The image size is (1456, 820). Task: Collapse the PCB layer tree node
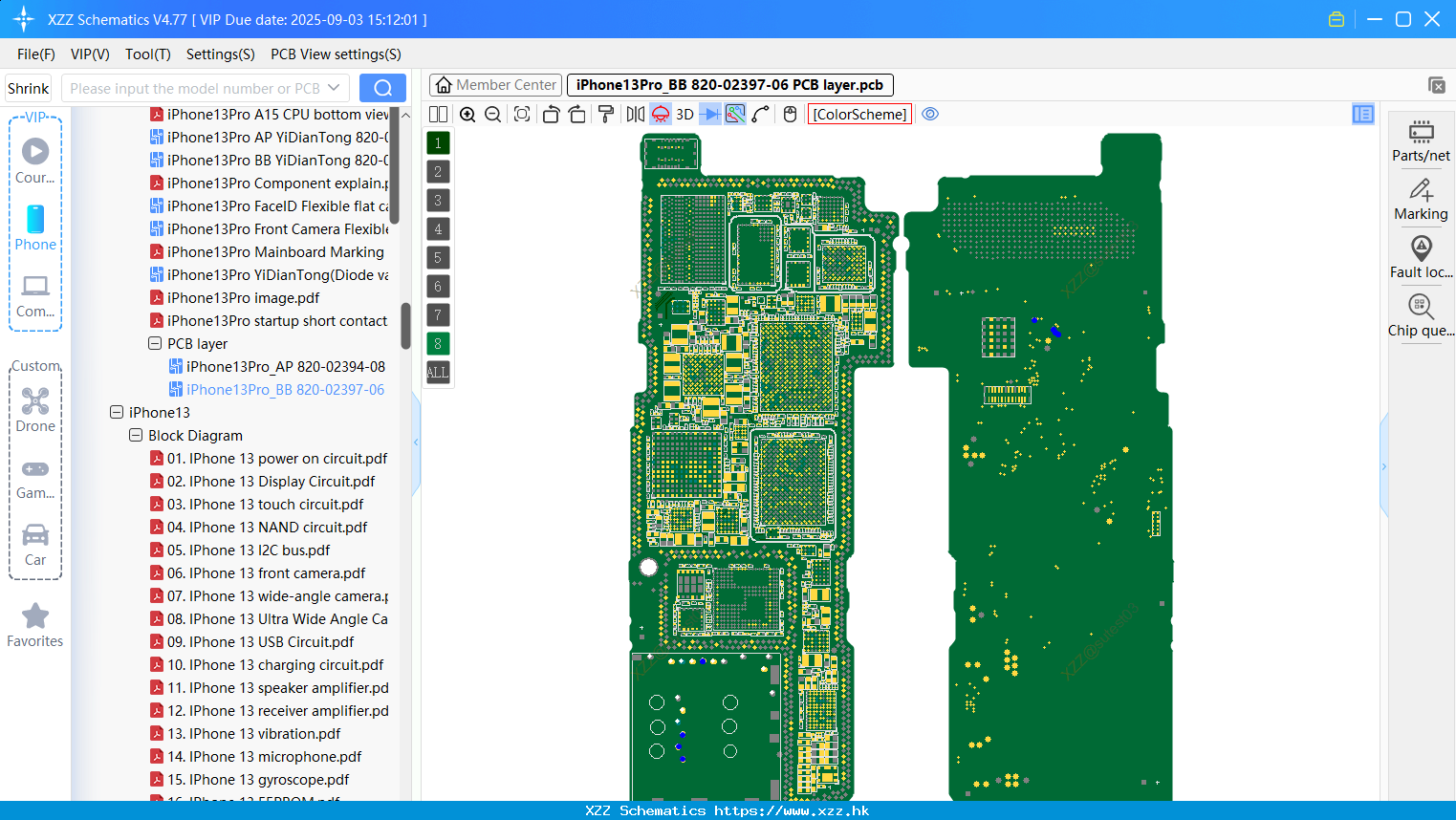pos(155,343)
